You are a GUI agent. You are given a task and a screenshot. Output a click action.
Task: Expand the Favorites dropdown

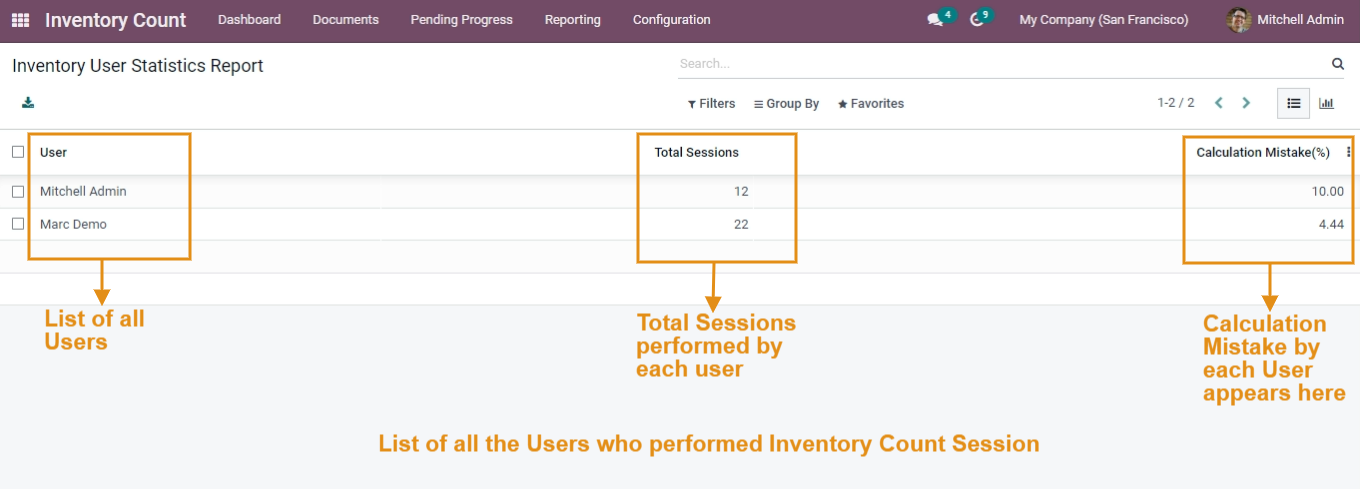click(870, 104)
